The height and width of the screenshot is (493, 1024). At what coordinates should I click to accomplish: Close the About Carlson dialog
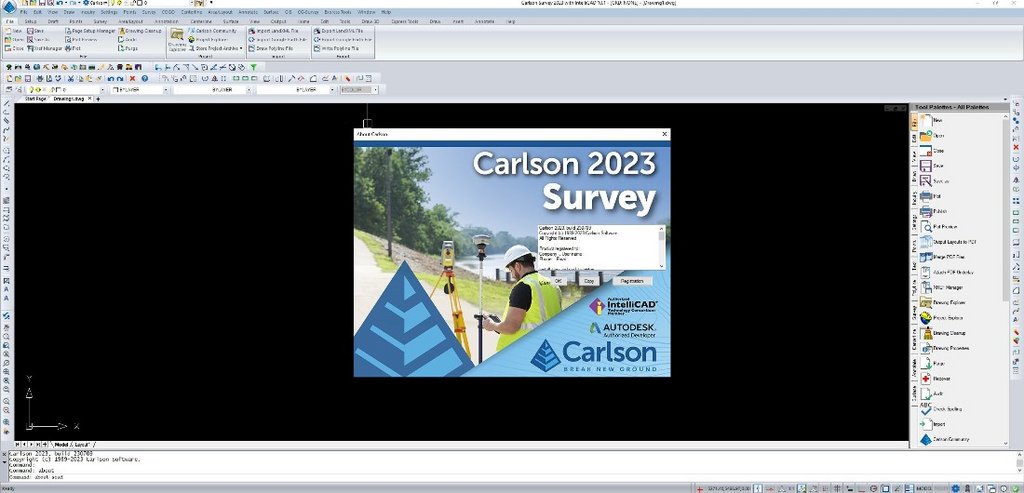click(665, 134)
